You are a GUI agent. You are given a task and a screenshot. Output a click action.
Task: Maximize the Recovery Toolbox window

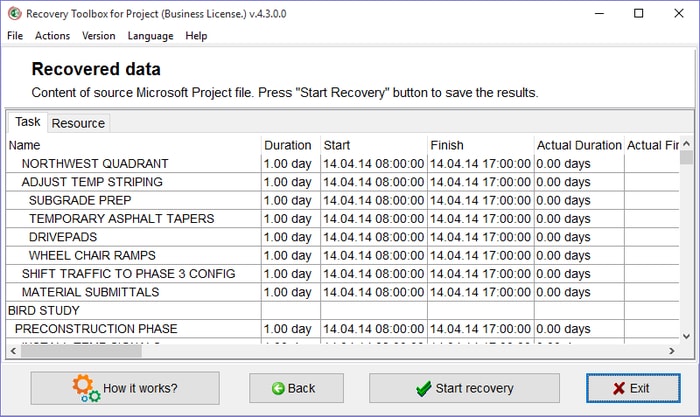(639, 13)
